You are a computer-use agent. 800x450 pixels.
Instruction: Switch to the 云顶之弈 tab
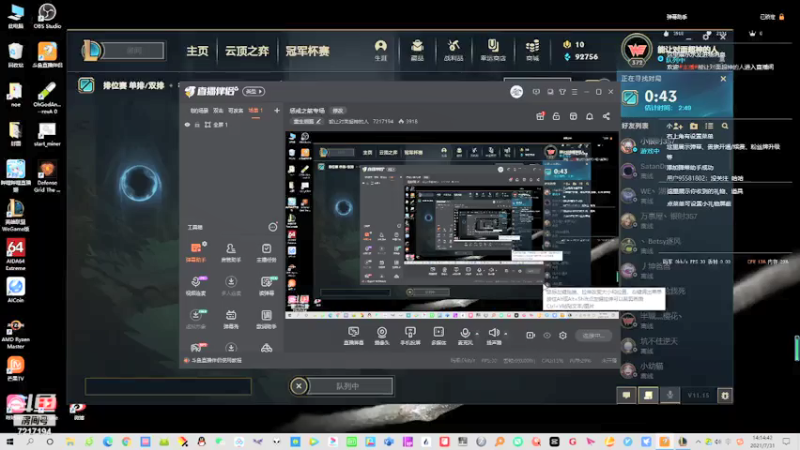pyautogui.click(x=247, y=51)
